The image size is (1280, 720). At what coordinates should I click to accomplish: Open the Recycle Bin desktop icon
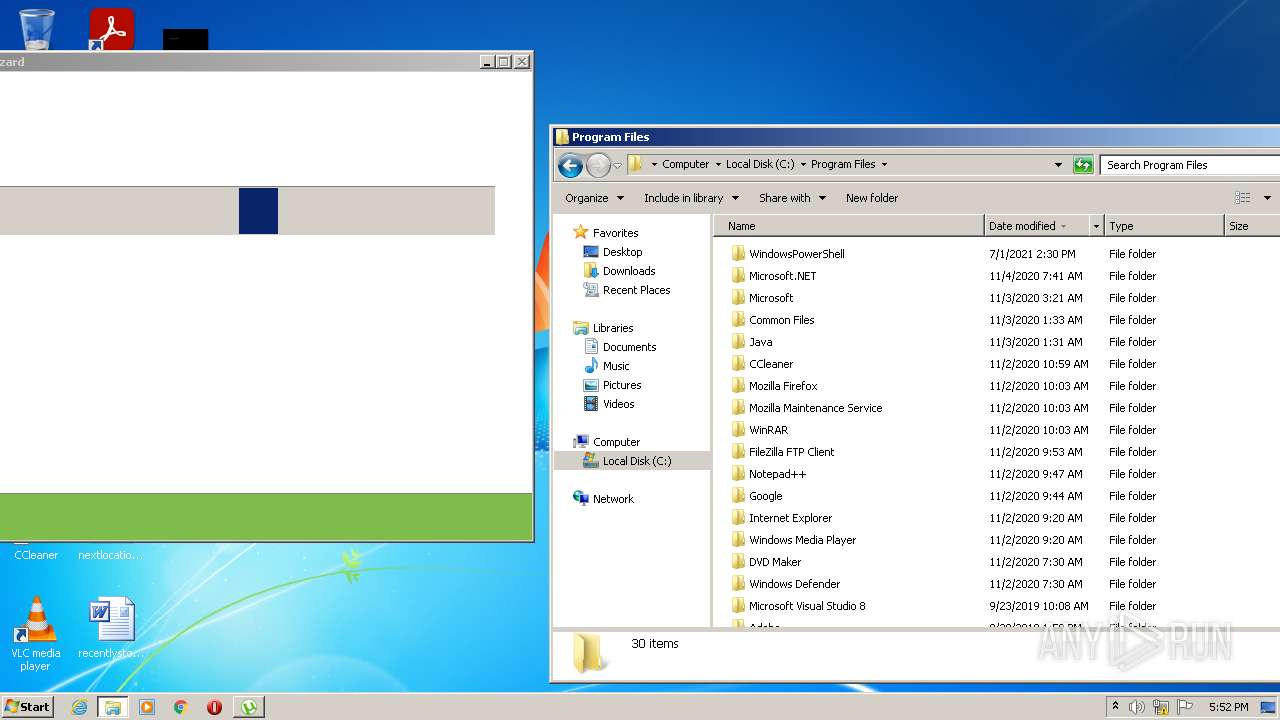37,29
